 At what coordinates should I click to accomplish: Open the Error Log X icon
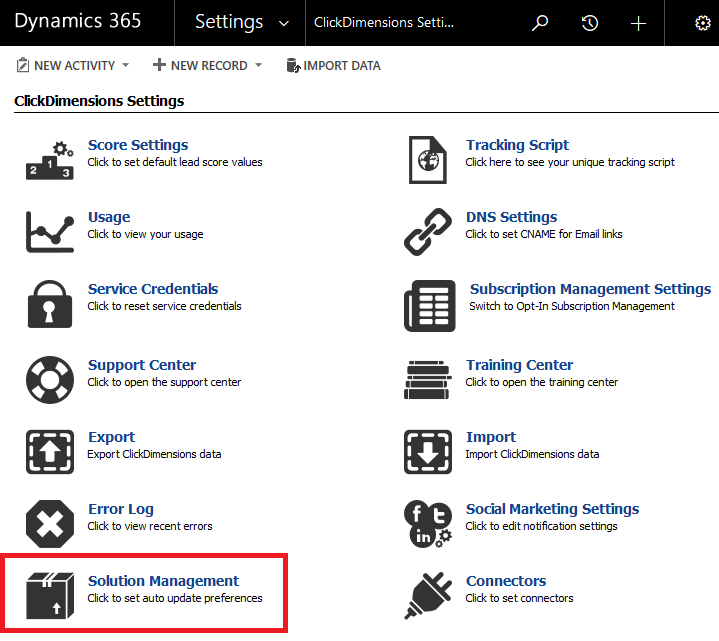point(50,524)
